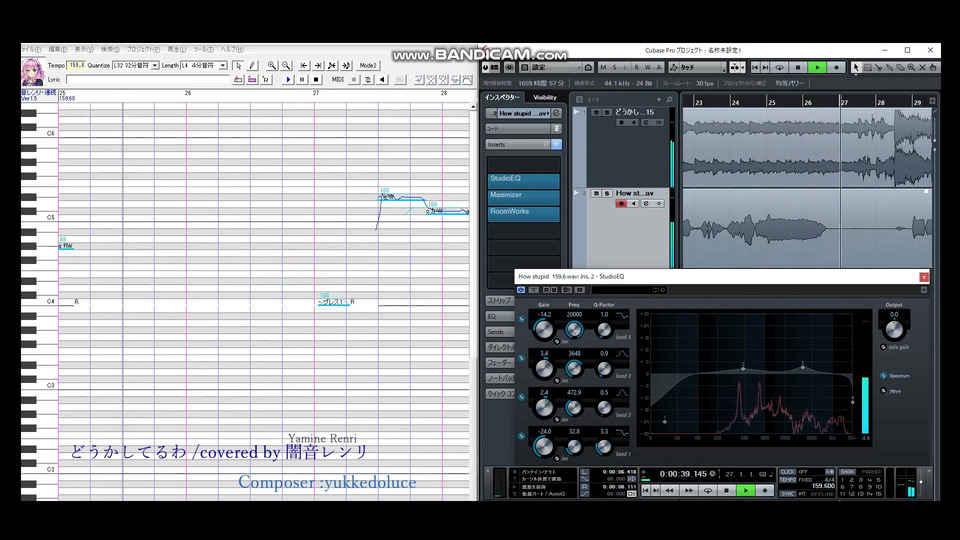Click the blue play button in UTAU
The image size is (960, 540).
[x=288, y=80]
